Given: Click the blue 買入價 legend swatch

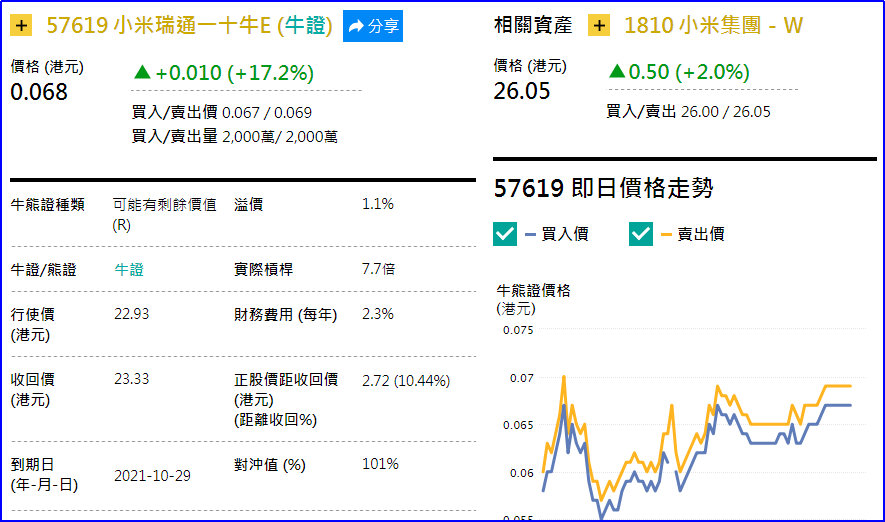Looking at the screenshot, I should pyautogui.click(x=531, y=234).
